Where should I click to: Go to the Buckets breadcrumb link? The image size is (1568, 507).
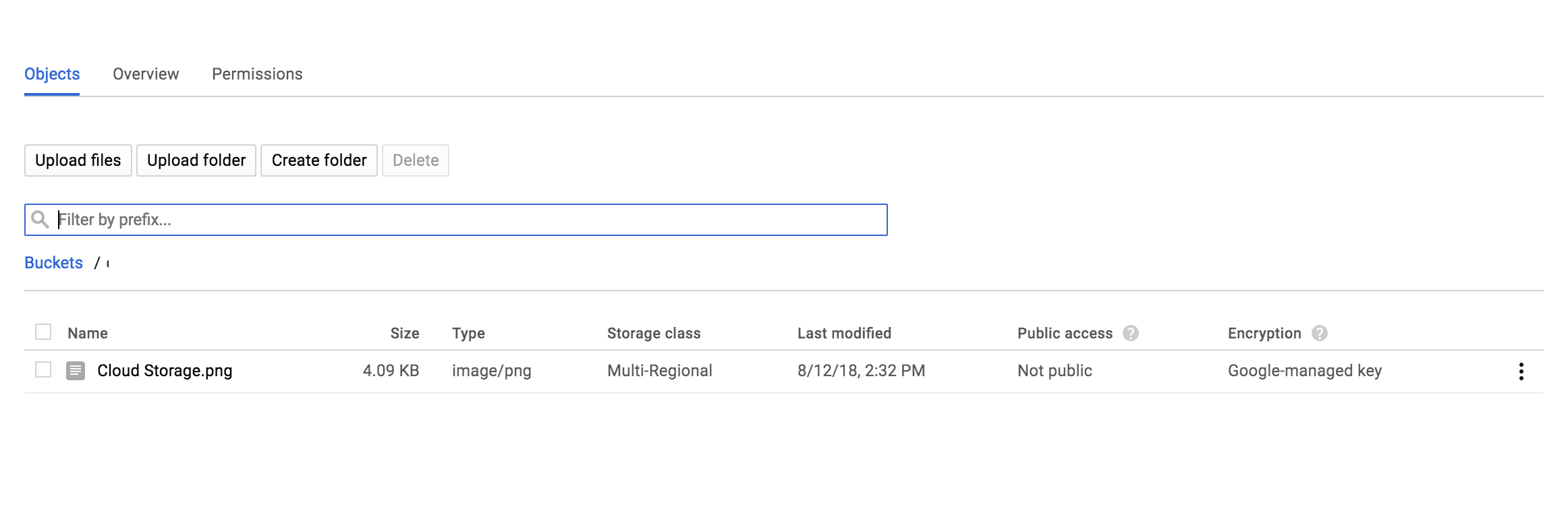click(53, 263)
